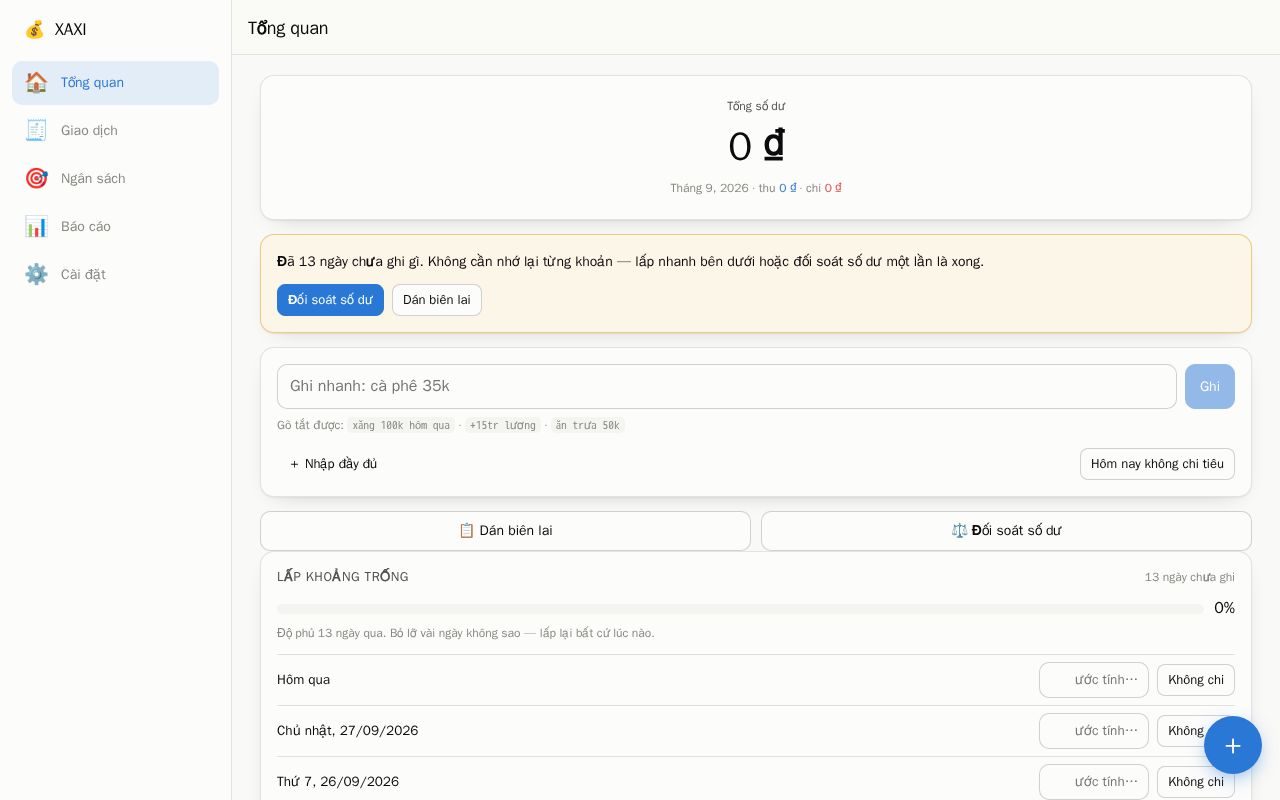Click the blue Đối soát số dư button
Screen dimensions: 1280x800
coord(330,300)
